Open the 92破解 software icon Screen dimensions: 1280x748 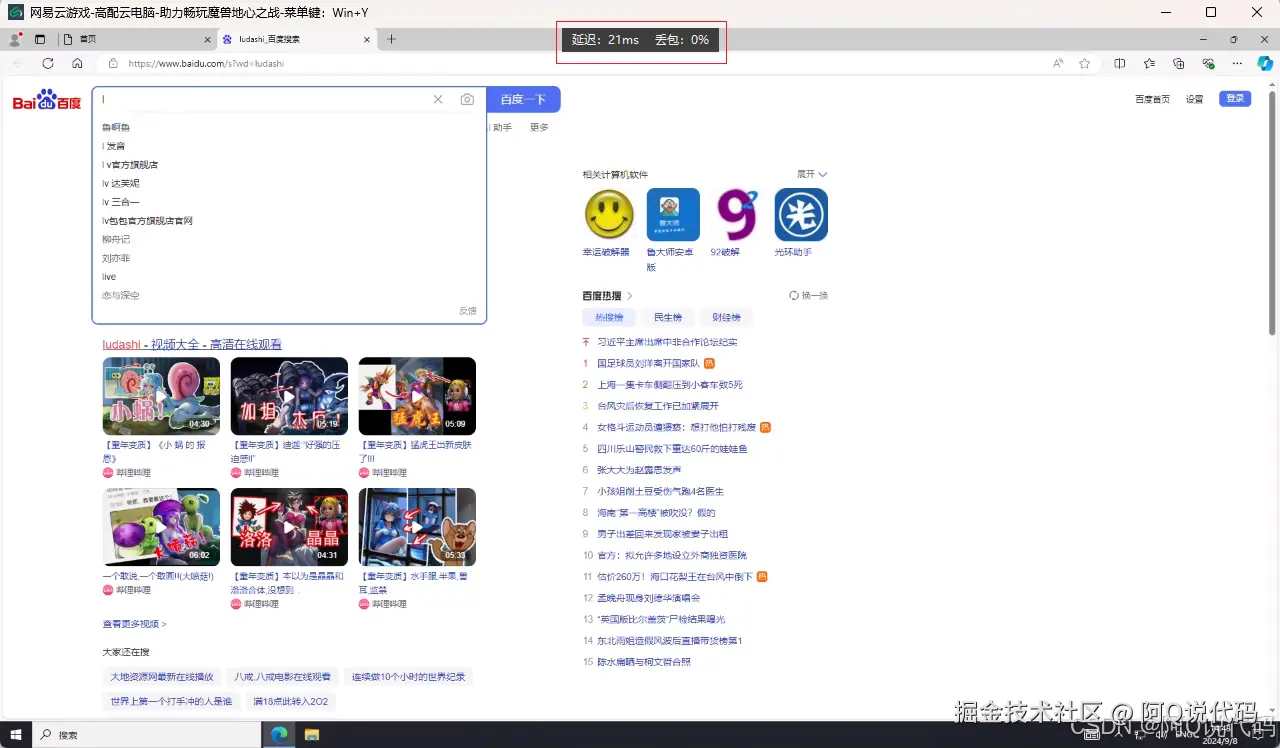coord(737,214)
